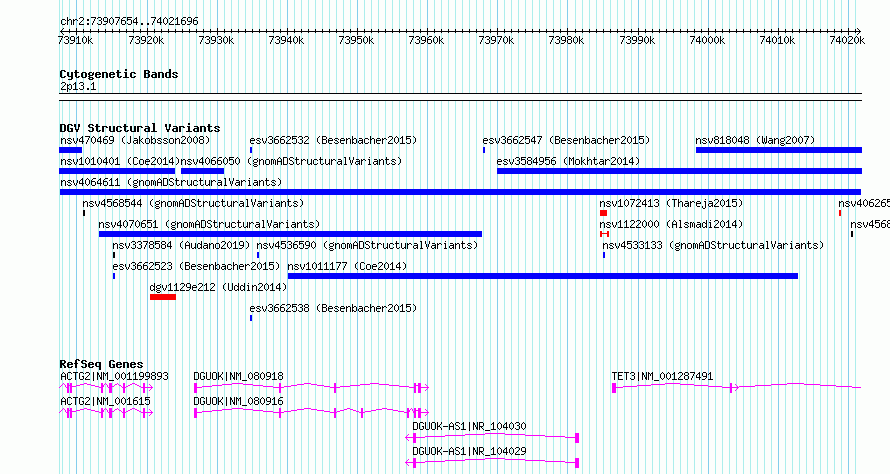The width and height of the screenshot is (890, 474).
Task: Select the esv3662532 (Besenbacher2015) label
Action: (x=333, y=140)
